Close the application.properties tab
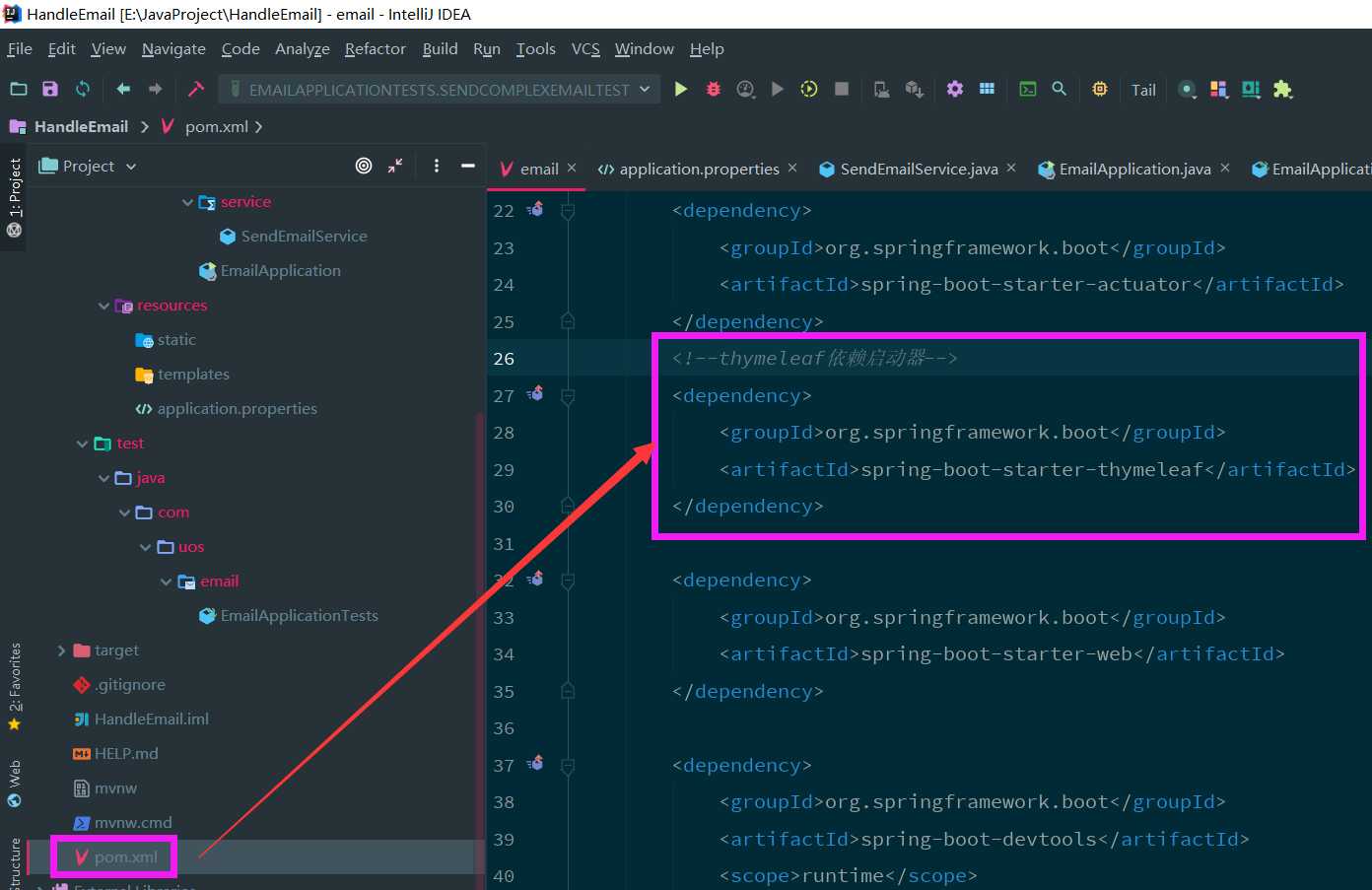This screenshot has width=1372, height=890. pos(792,168)
